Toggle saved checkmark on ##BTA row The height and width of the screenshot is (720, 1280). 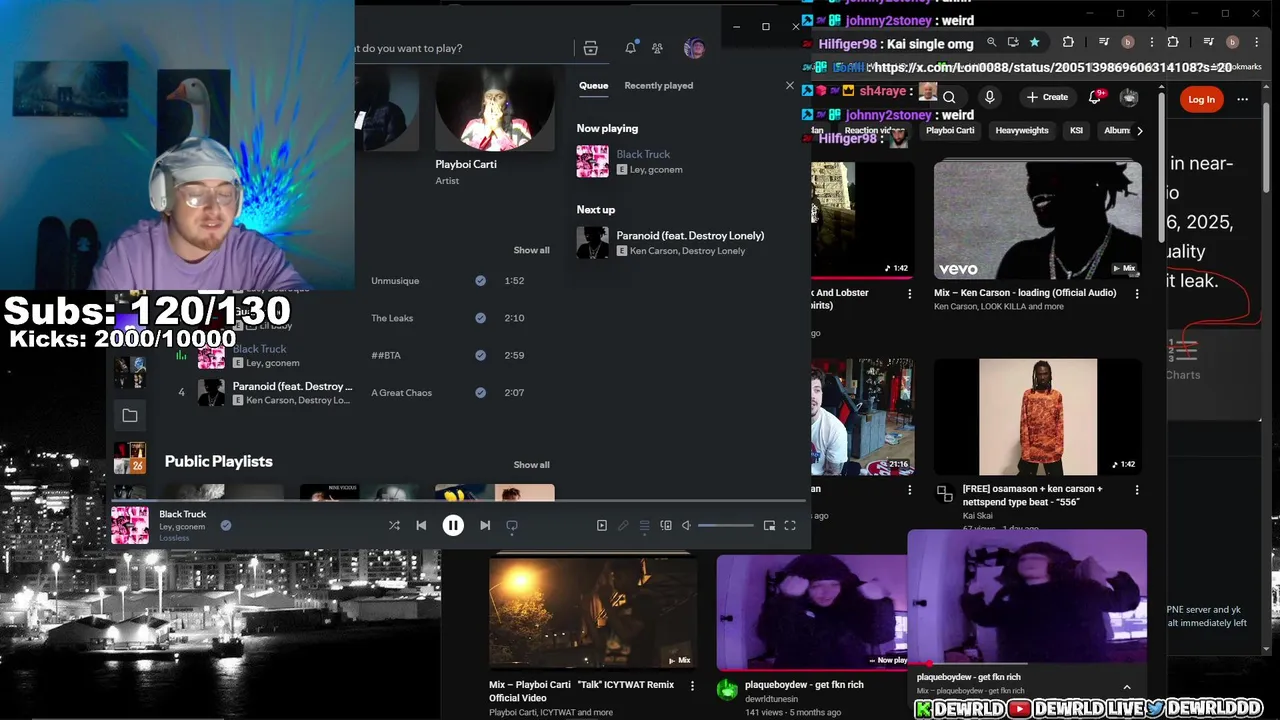click(x=481, y=355)
